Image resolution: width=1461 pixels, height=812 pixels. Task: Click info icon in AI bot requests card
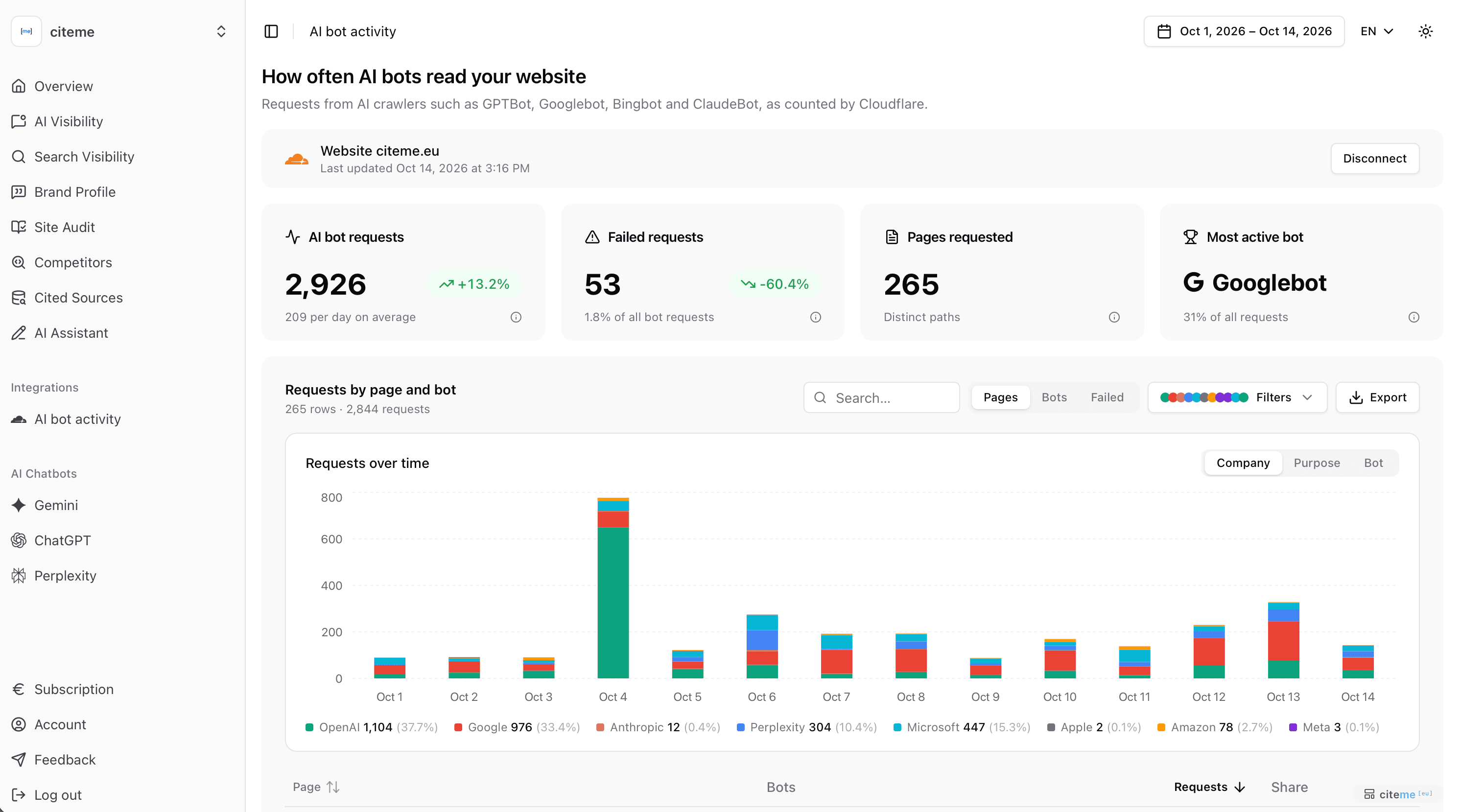tap(516, 317)
